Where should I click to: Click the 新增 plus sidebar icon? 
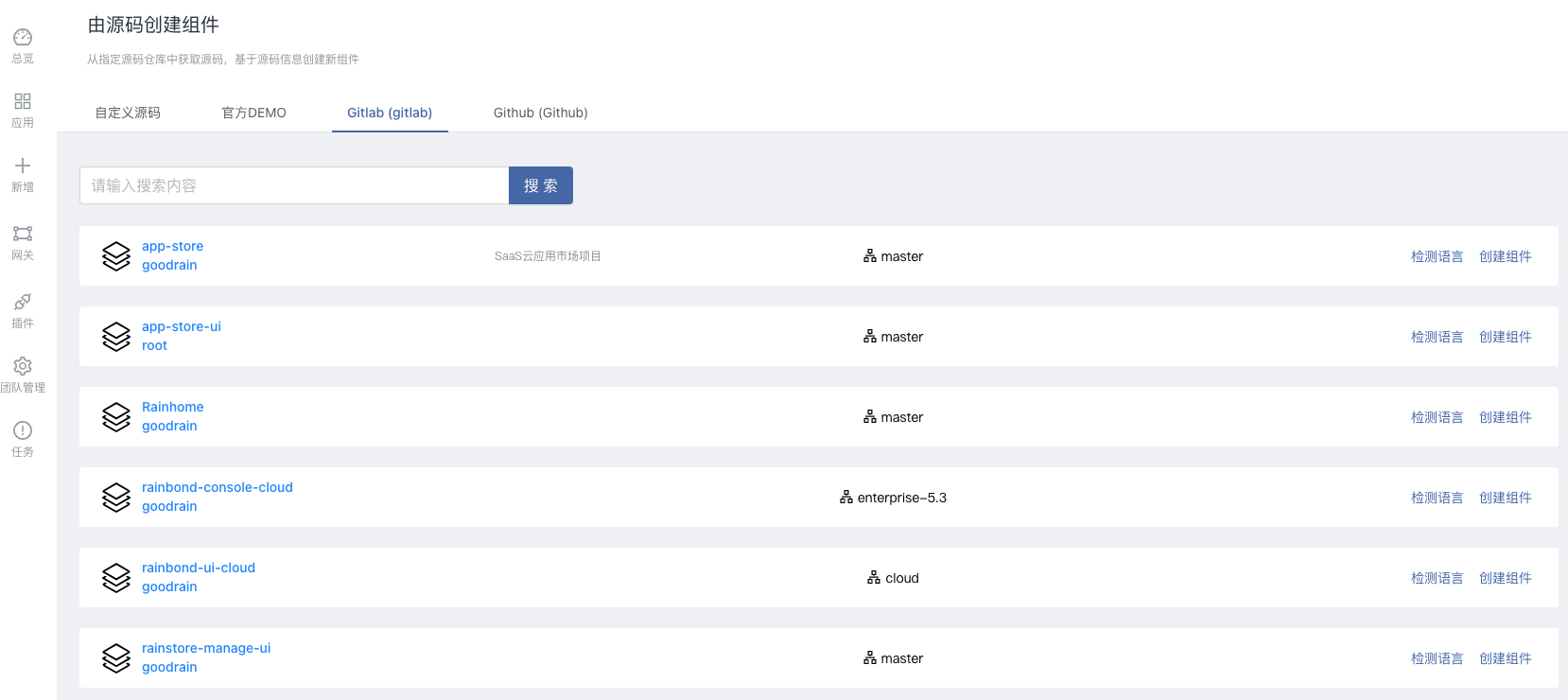[x=23, y=166]
